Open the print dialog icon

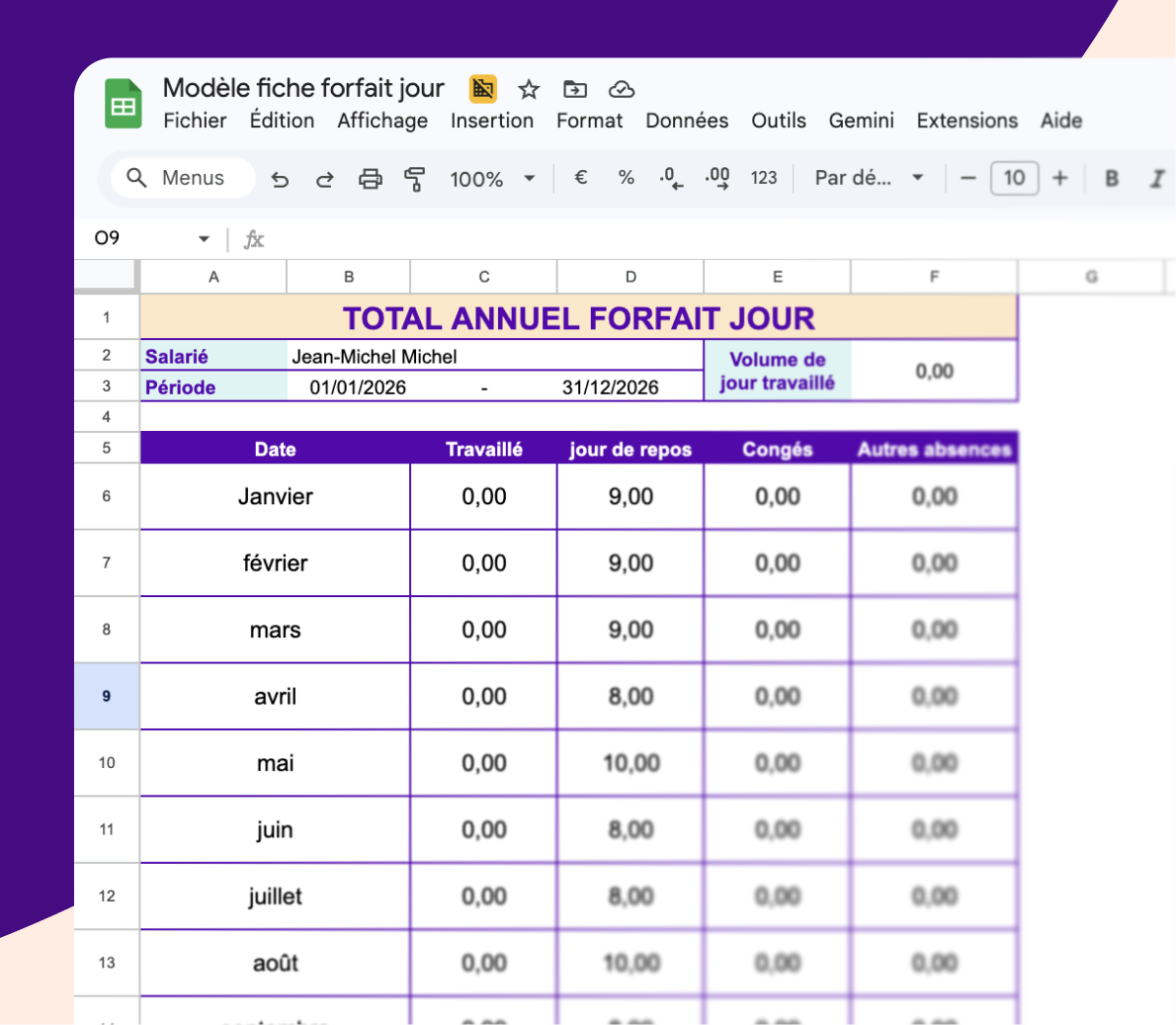pyautogui.click(x=370, y=179)
